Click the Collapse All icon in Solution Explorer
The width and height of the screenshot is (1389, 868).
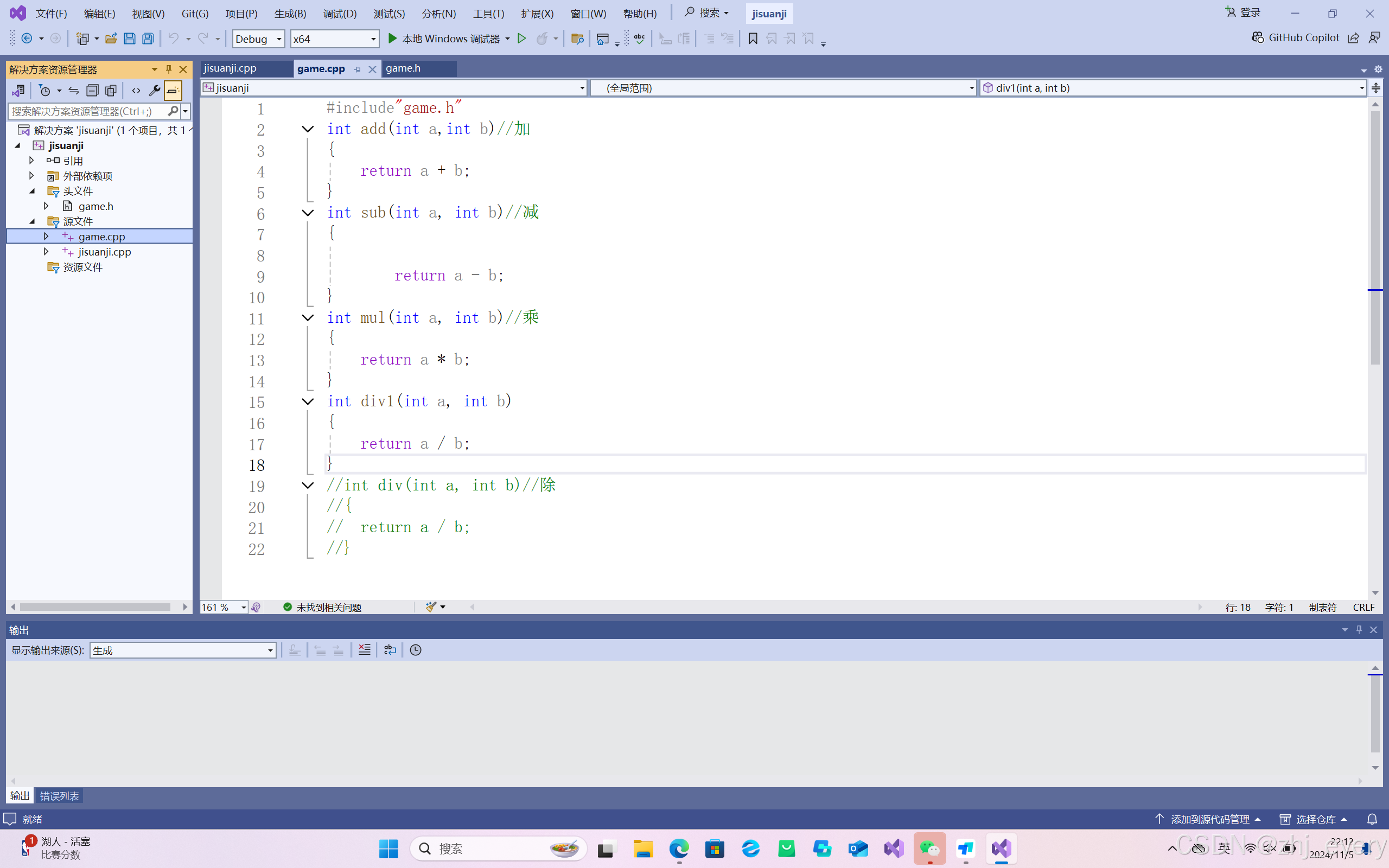(x=92, y=90)
